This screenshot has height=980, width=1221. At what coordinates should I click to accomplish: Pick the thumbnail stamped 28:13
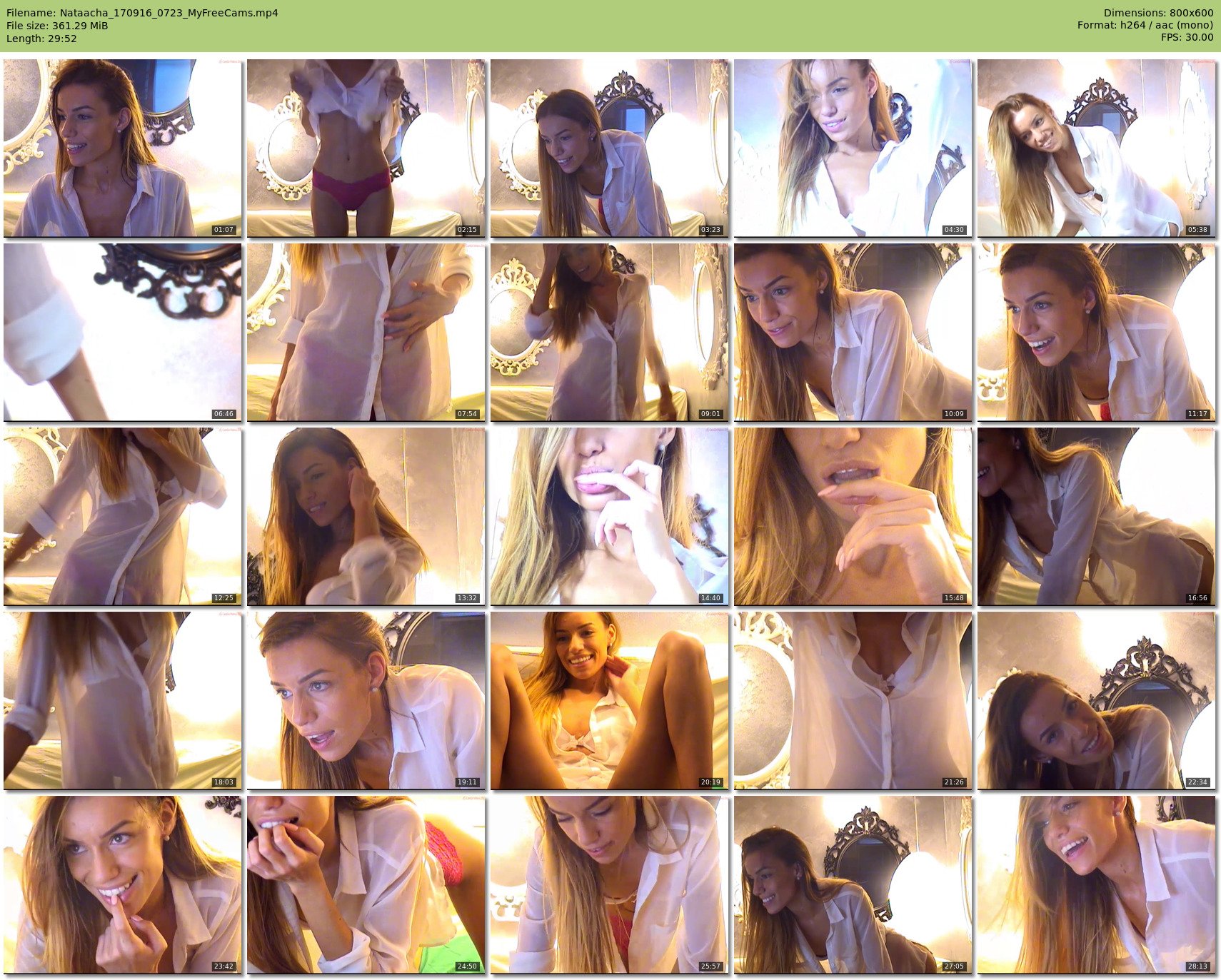(1097, 884)
